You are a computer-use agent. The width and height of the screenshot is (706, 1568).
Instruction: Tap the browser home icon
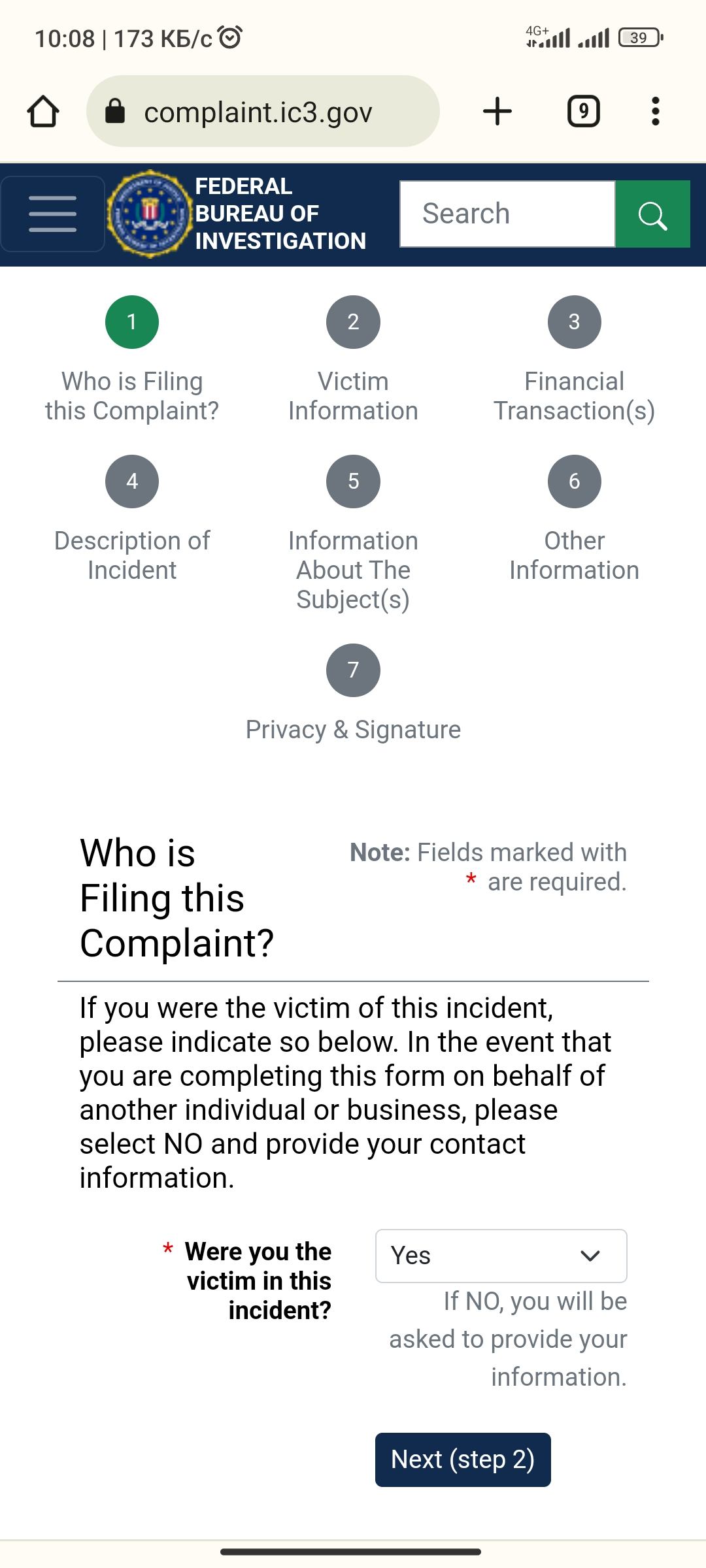click(43, 112)
